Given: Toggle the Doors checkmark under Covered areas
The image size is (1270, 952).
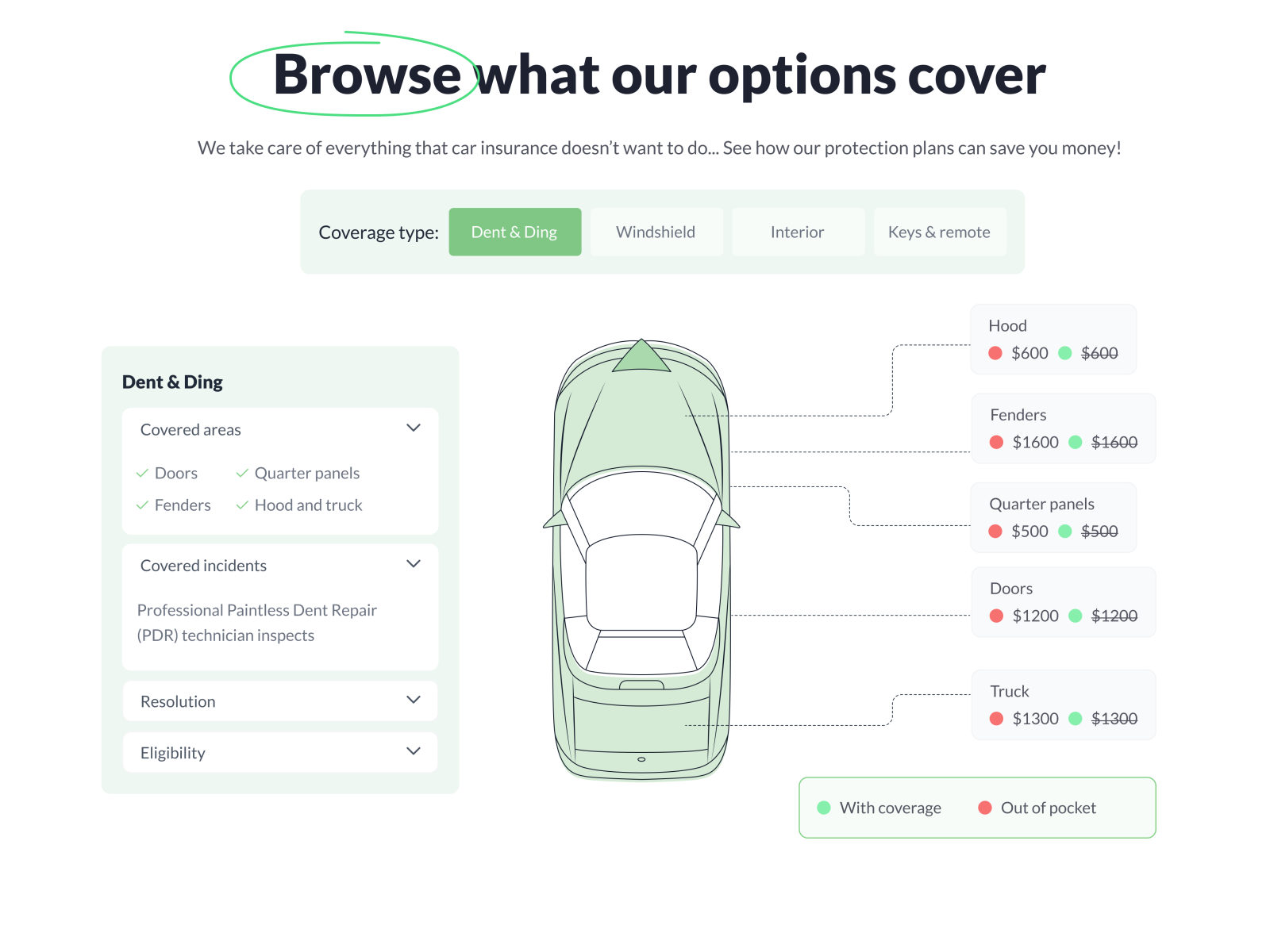Looking at the screenshot, I should [144, 473].
